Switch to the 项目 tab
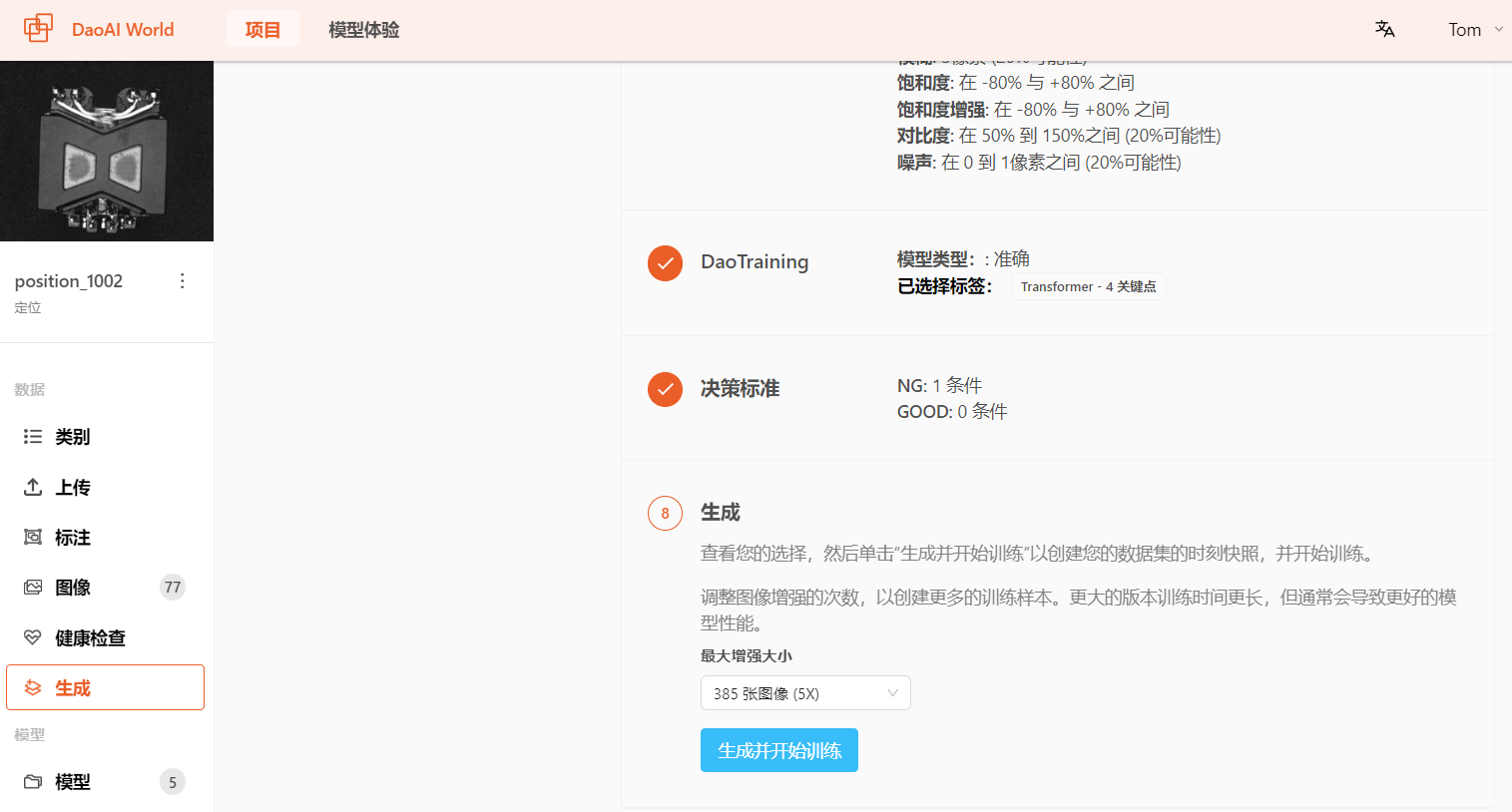Viewport: 1512px width, 812px height. pos(262,29)
